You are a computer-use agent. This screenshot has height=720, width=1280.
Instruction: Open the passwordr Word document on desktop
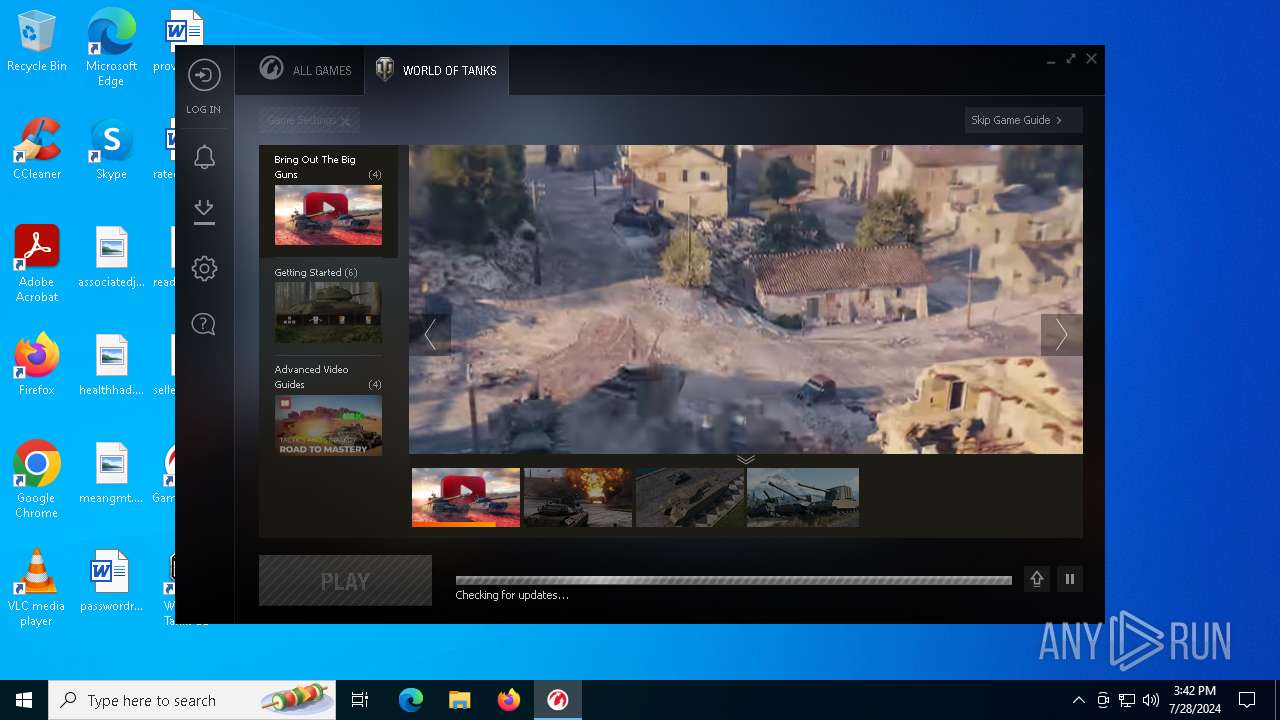(x=111, y=581)
